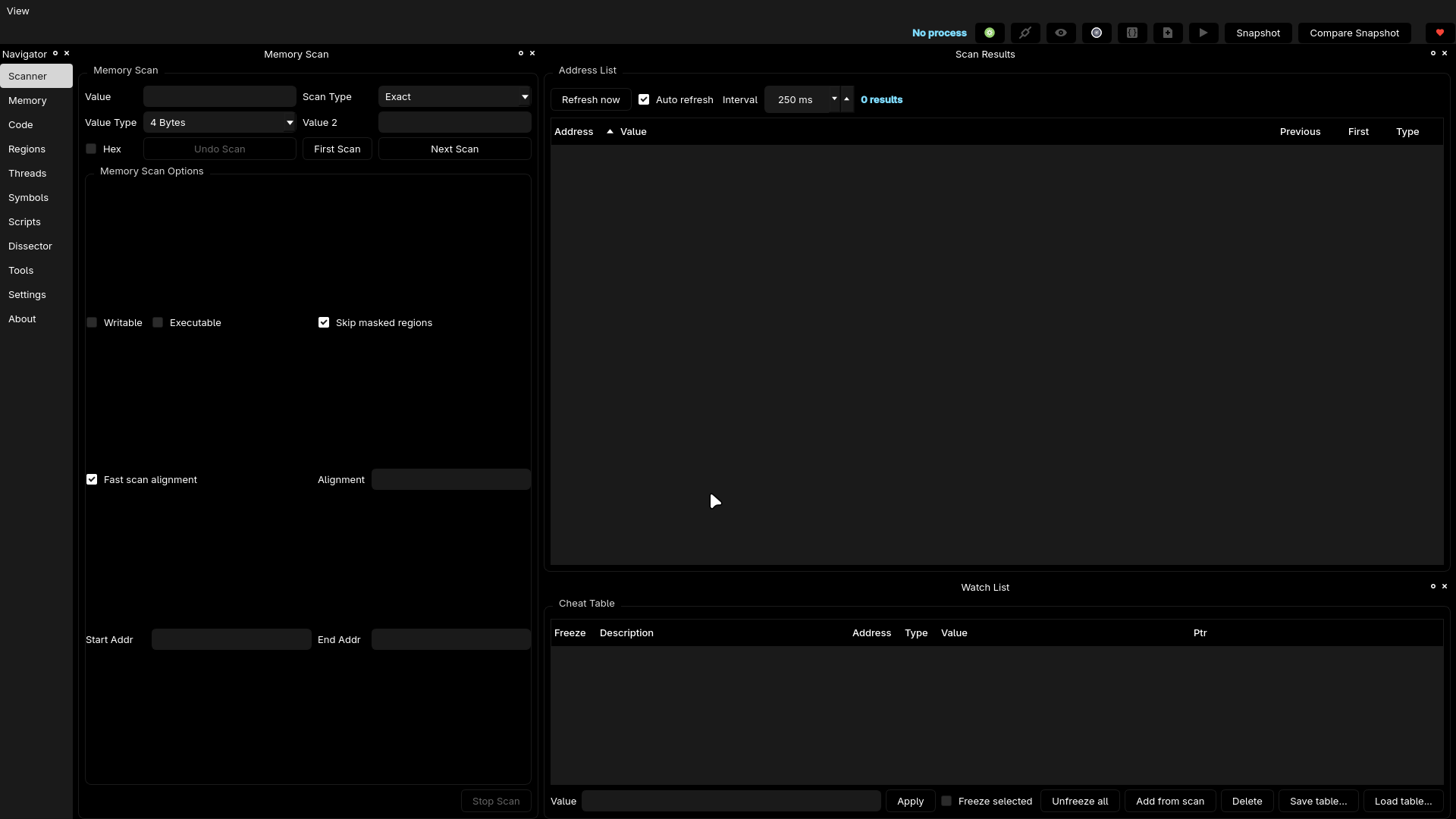Select Scanner in the Navigator
The width and height of the screenshot is (1456, 819).
(x=36, y=76)
